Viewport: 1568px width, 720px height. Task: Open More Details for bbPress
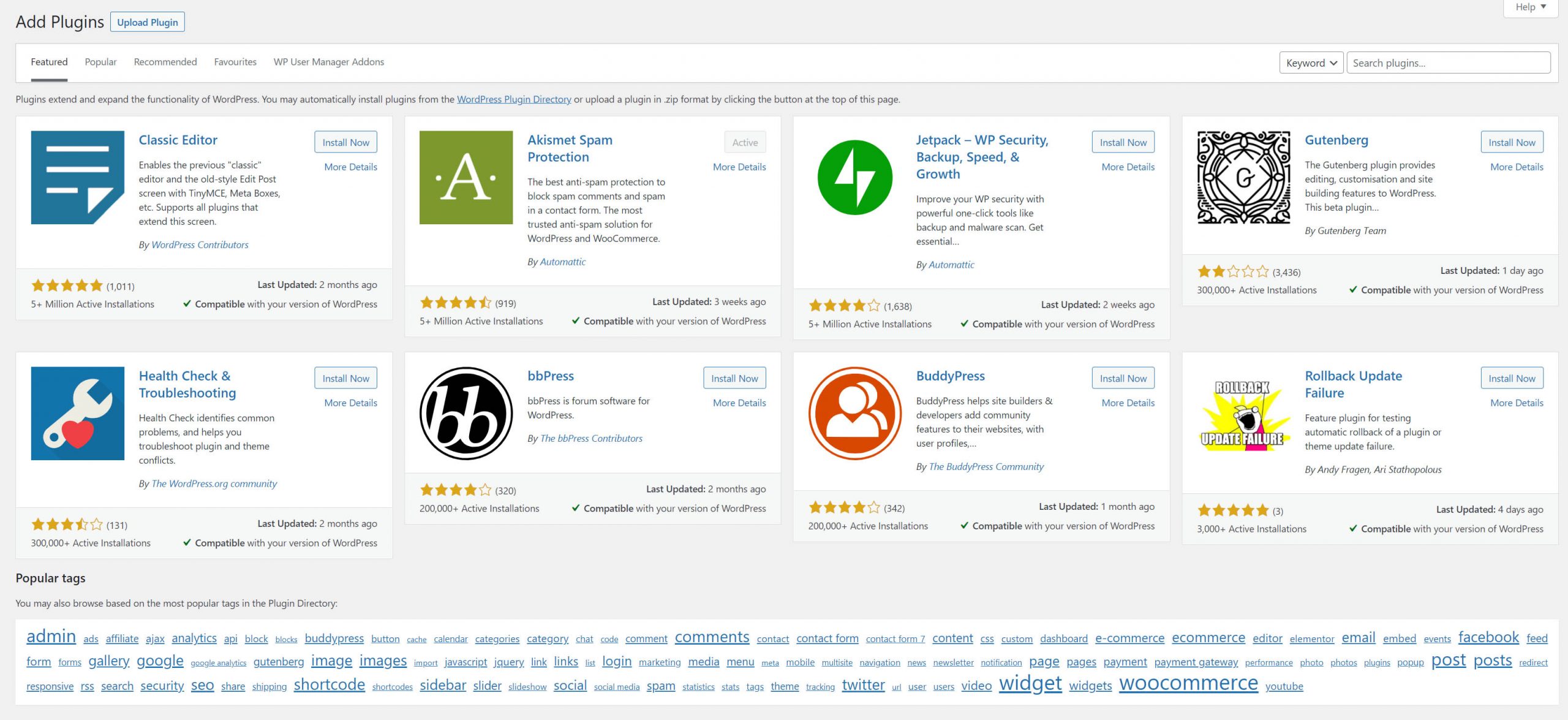click(739, 403)
